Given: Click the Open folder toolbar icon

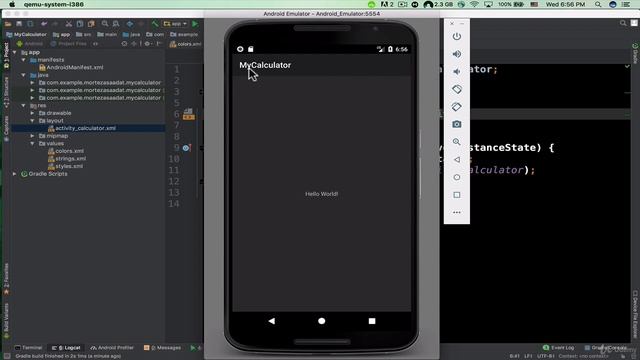Looking at the screenshot, I should [8, 24].
